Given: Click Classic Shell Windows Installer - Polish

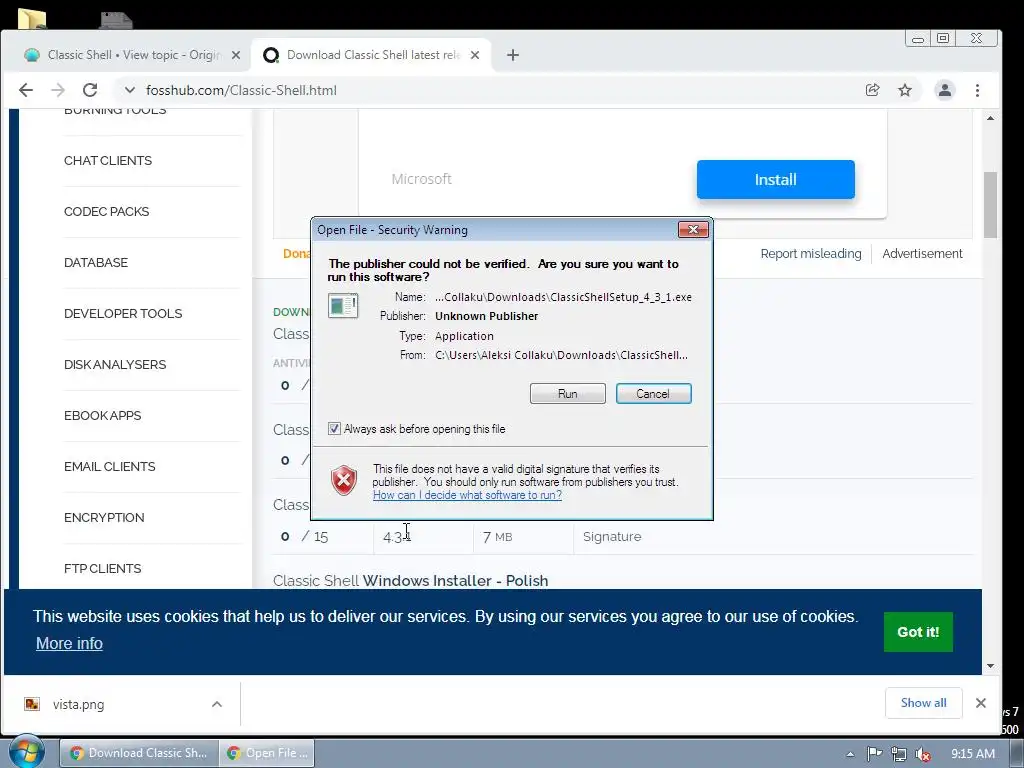Looking at the screenshot, I should pos(410,581).
